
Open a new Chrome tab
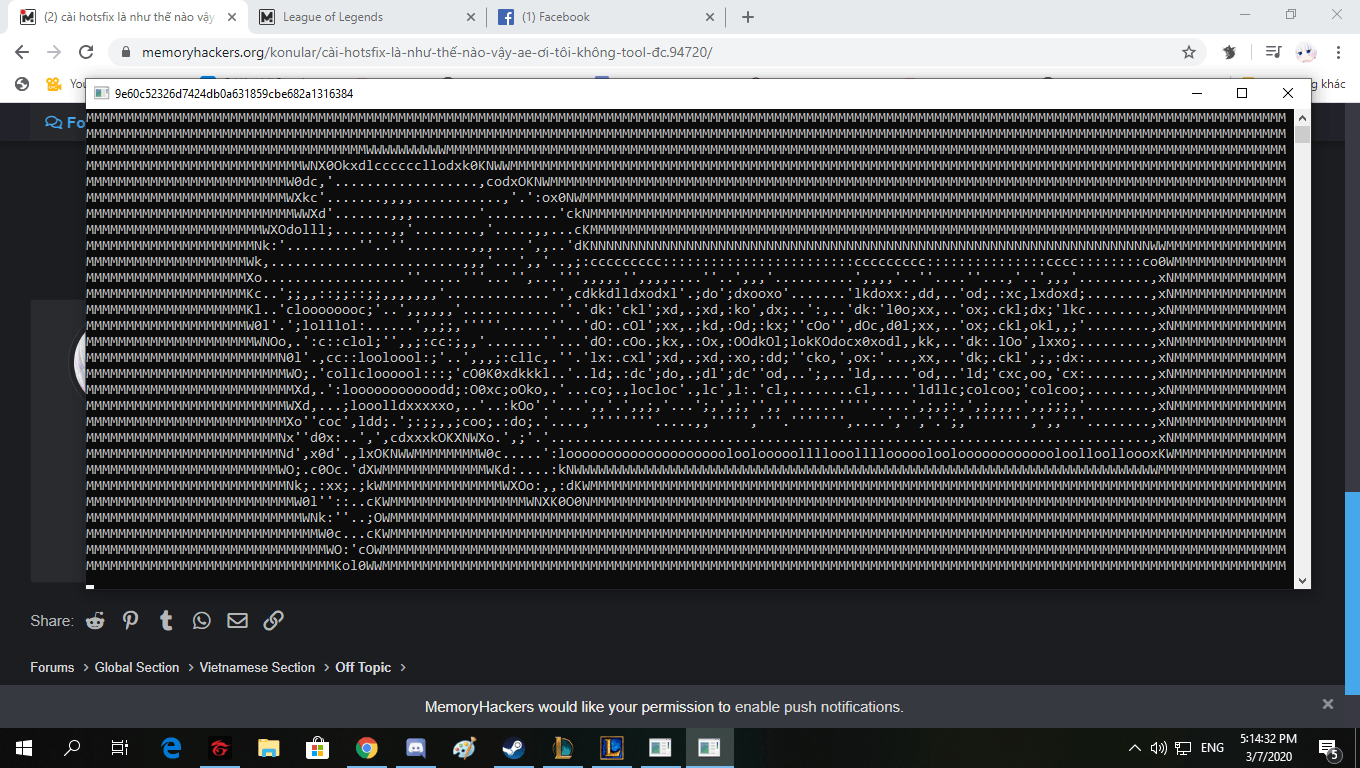(748, 17)
